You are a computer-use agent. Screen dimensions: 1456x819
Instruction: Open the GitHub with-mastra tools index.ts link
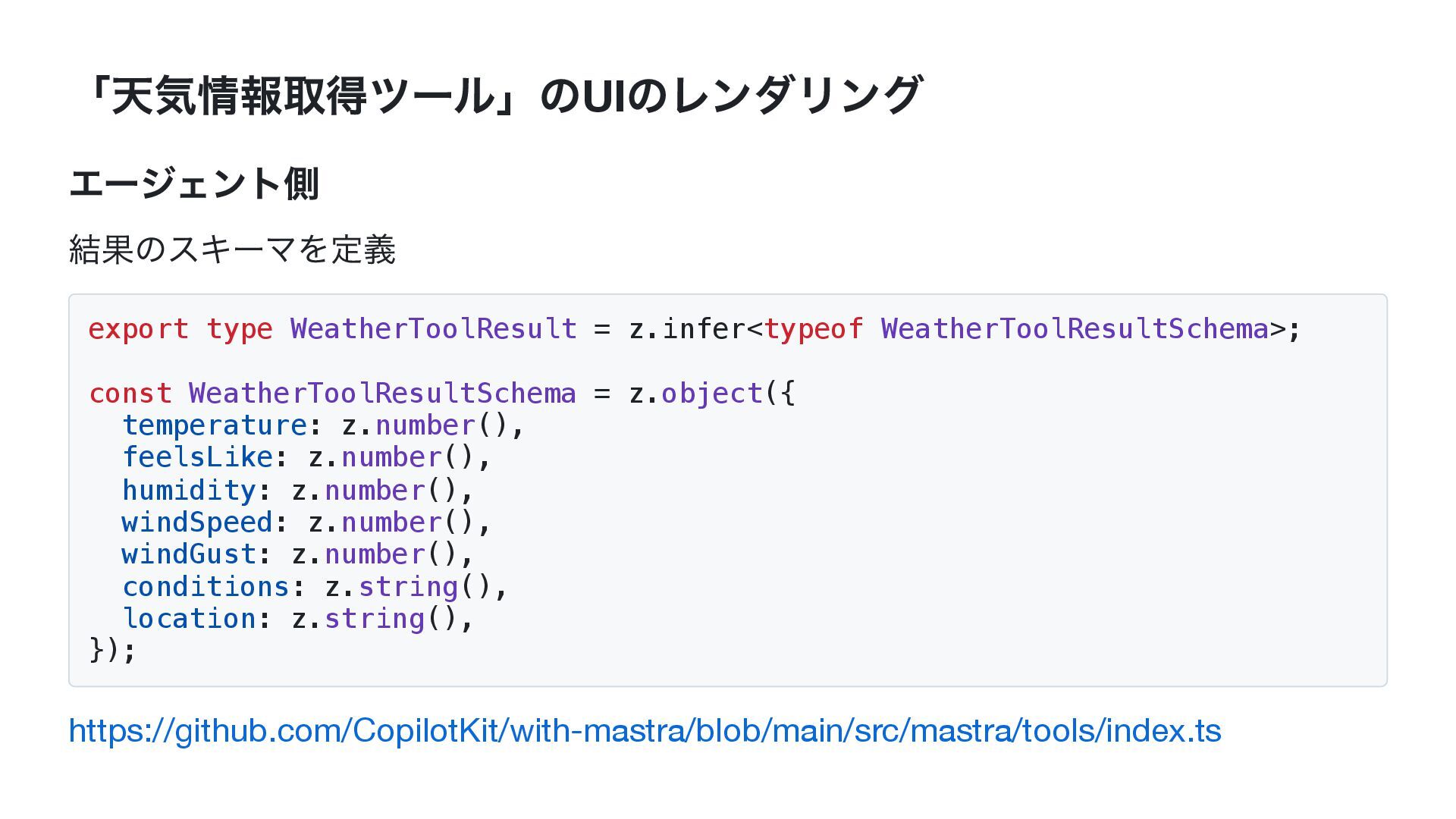point(645,730)
